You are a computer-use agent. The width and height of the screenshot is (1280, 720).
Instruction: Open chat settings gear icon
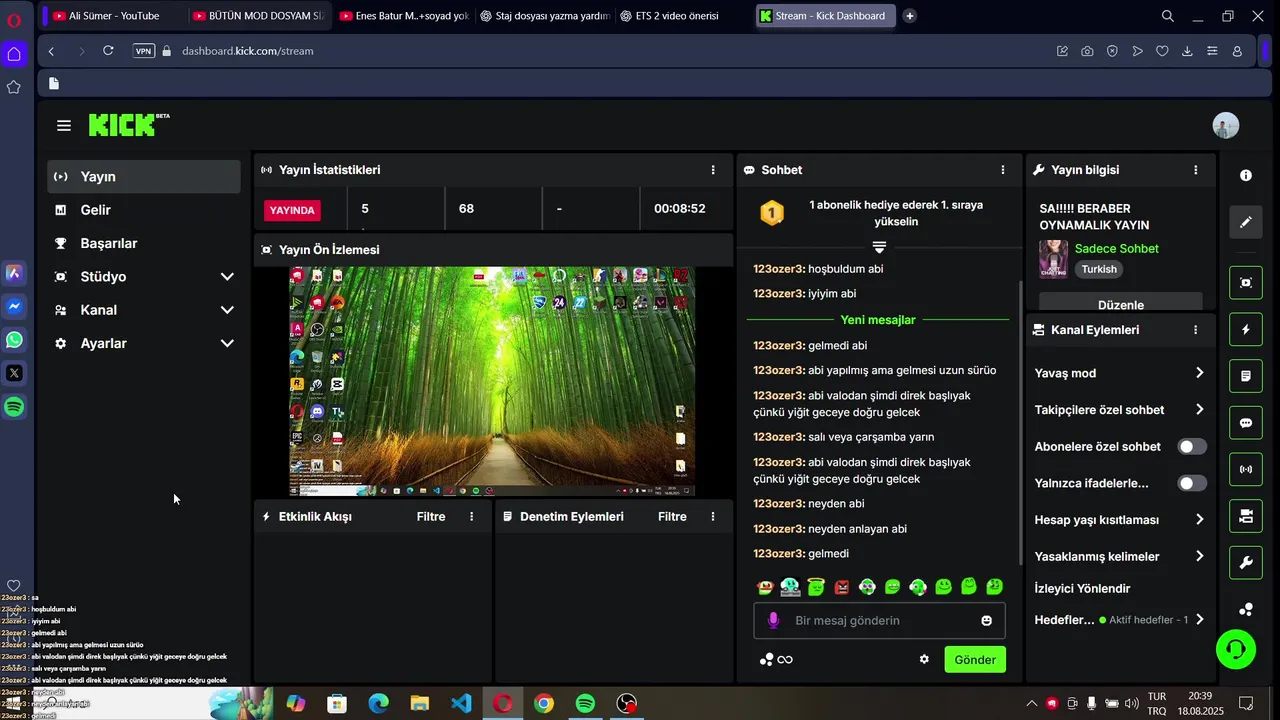(924, 659)
